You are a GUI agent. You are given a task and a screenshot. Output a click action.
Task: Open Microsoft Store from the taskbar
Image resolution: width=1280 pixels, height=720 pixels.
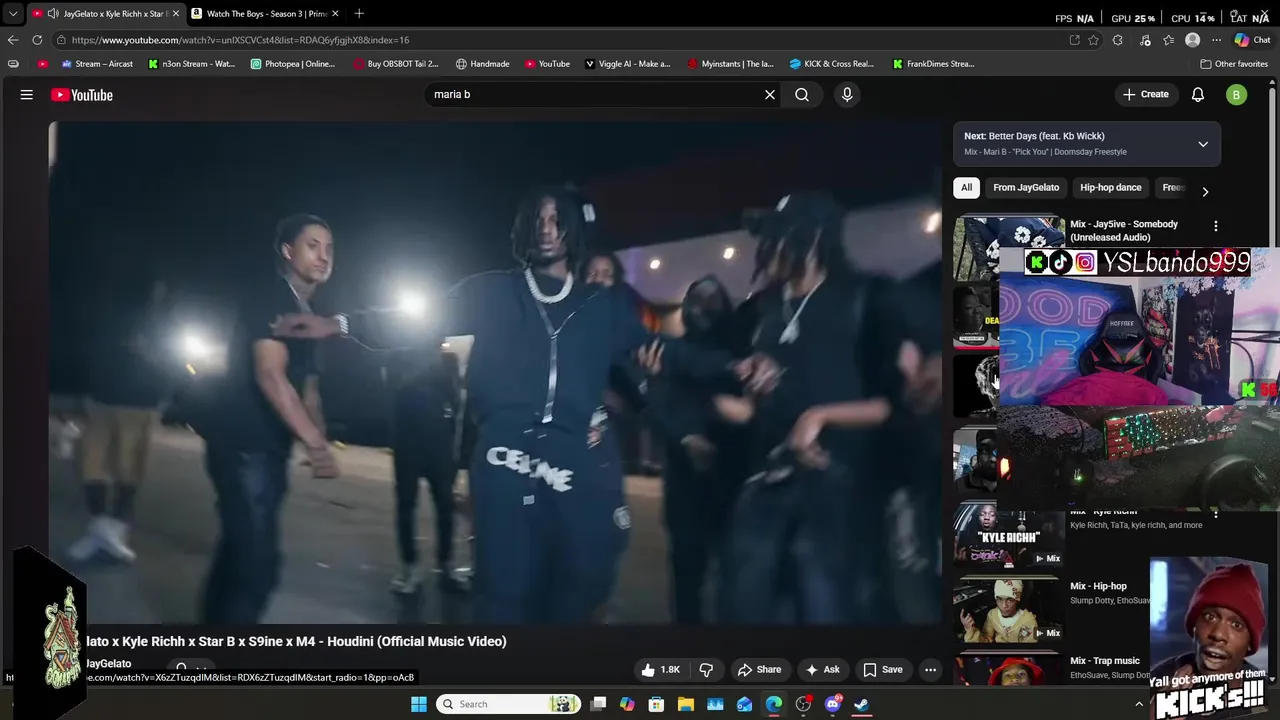(657, 704)
